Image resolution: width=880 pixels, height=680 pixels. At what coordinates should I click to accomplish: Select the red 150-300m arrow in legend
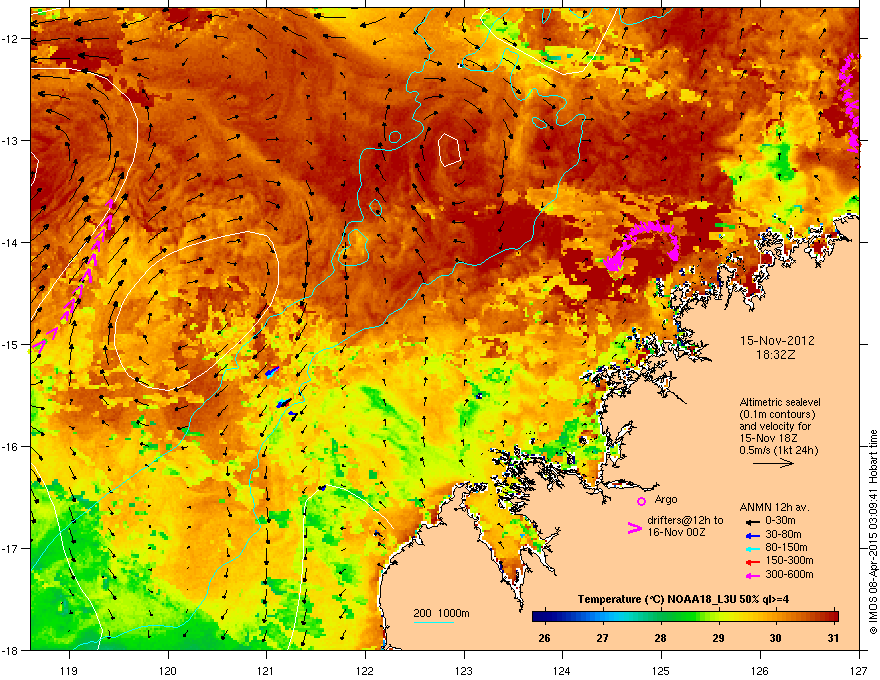coord(752,561)
